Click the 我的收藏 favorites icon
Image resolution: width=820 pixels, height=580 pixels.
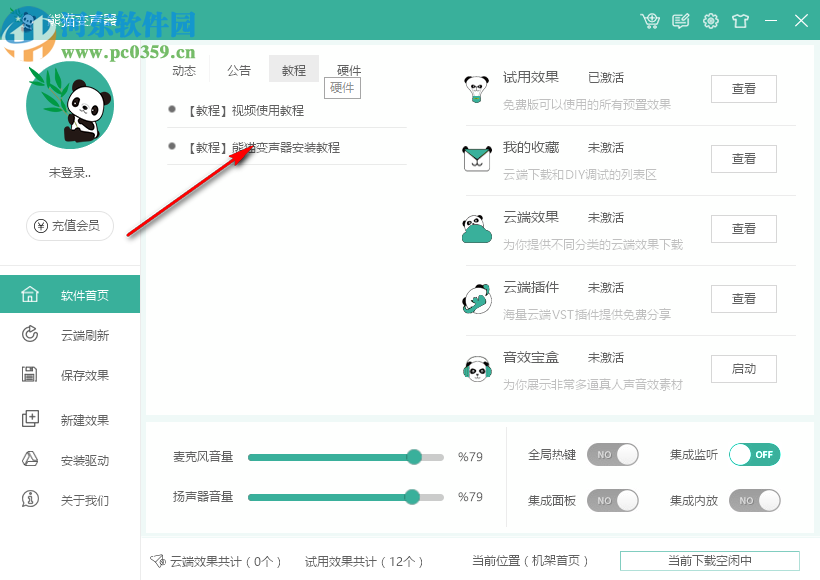[477, 158]
